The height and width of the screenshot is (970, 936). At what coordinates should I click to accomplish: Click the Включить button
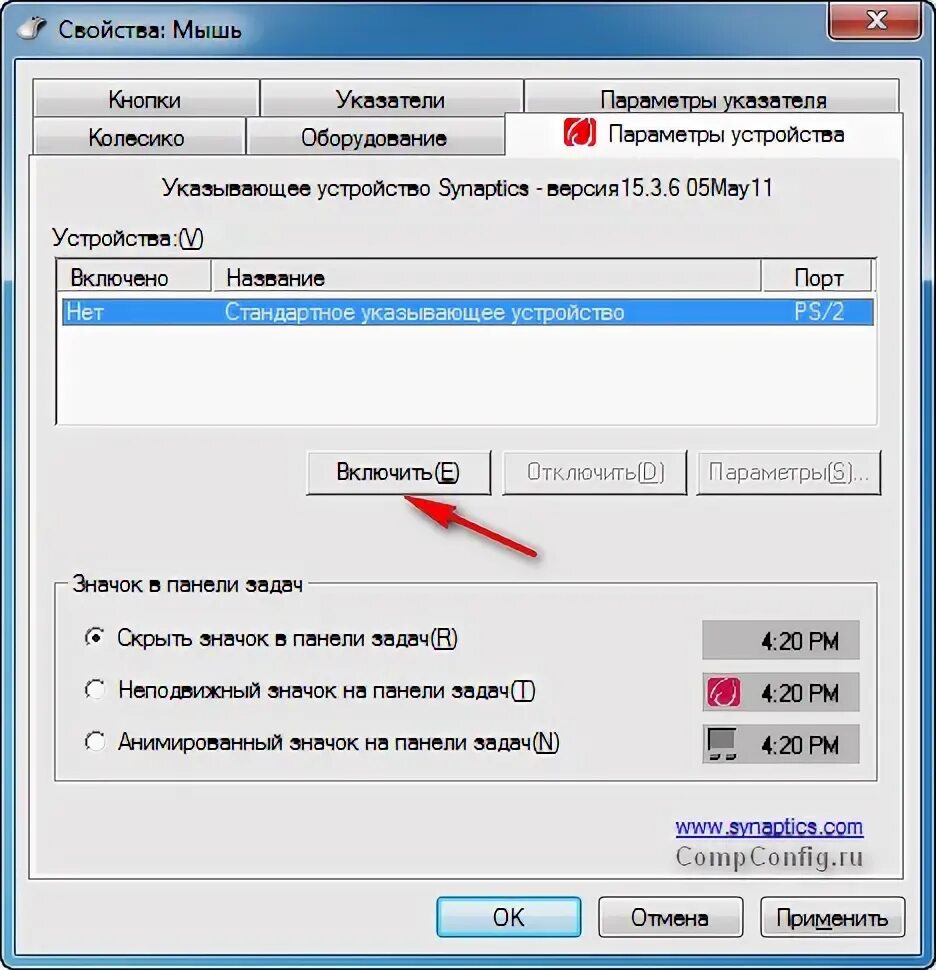[398, 473]
